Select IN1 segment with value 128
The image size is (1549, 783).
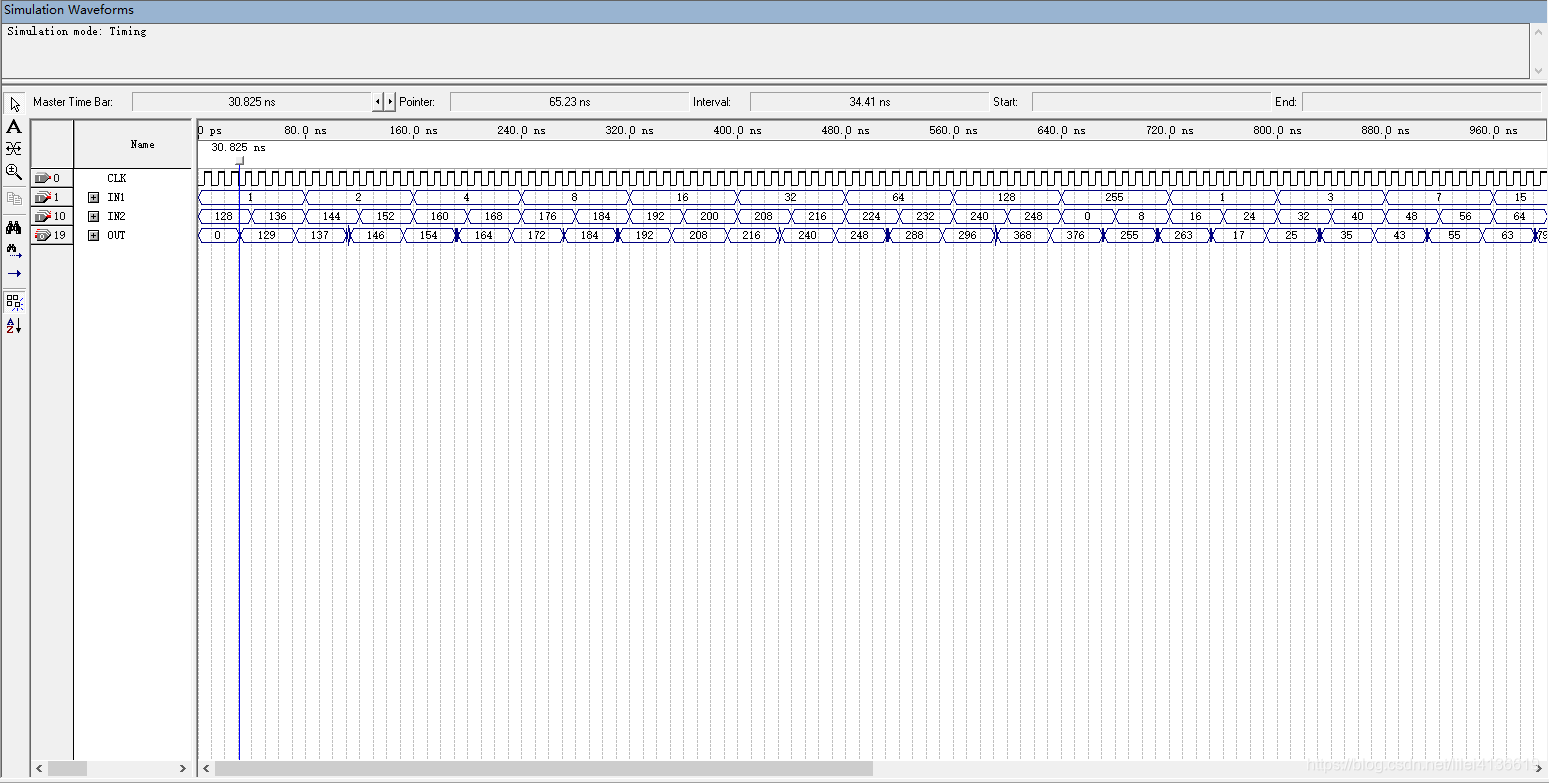point(1006,197)
